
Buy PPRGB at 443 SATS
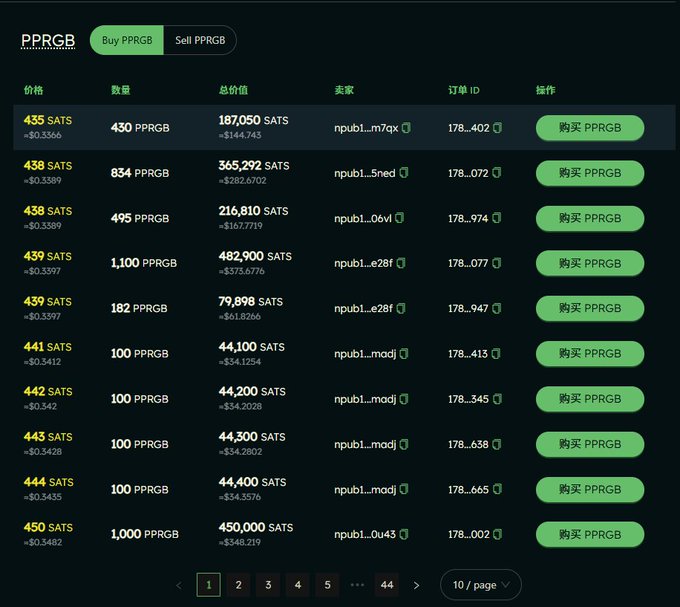click(x=590, y=444)
